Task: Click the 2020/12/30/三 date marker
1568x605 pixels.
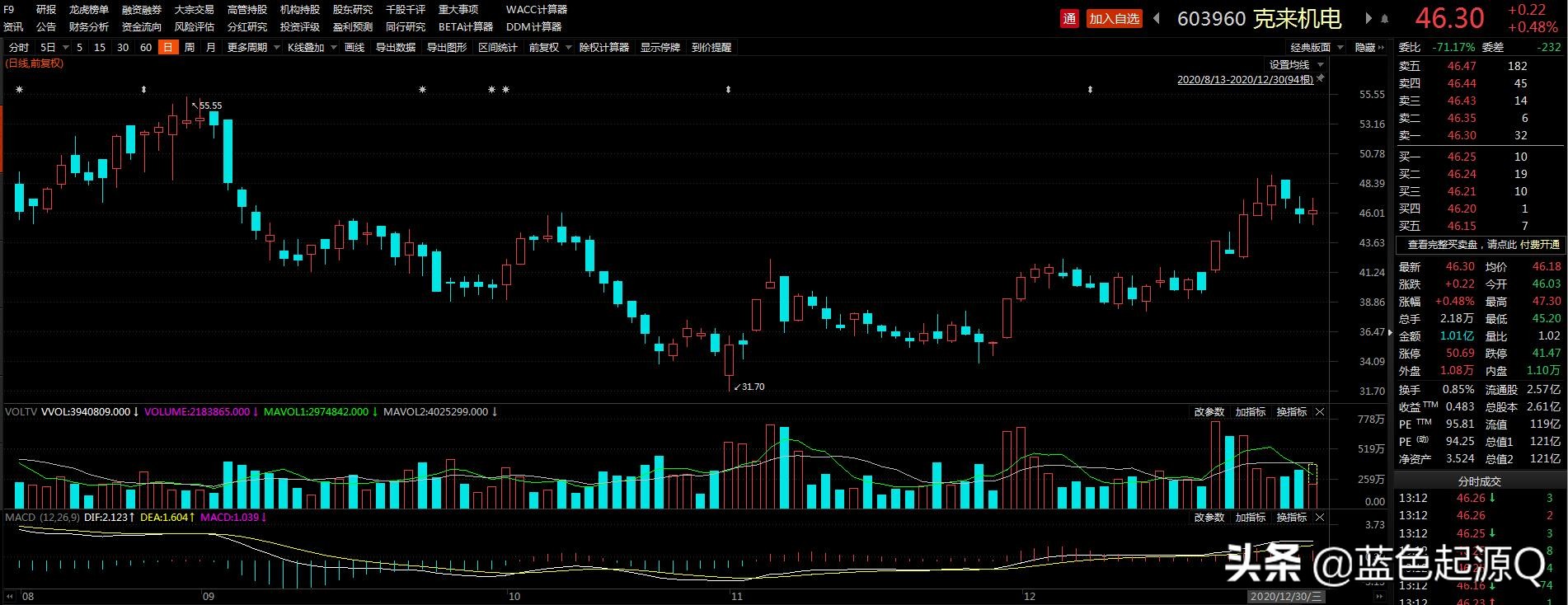Action: [x=1286, y=596]
